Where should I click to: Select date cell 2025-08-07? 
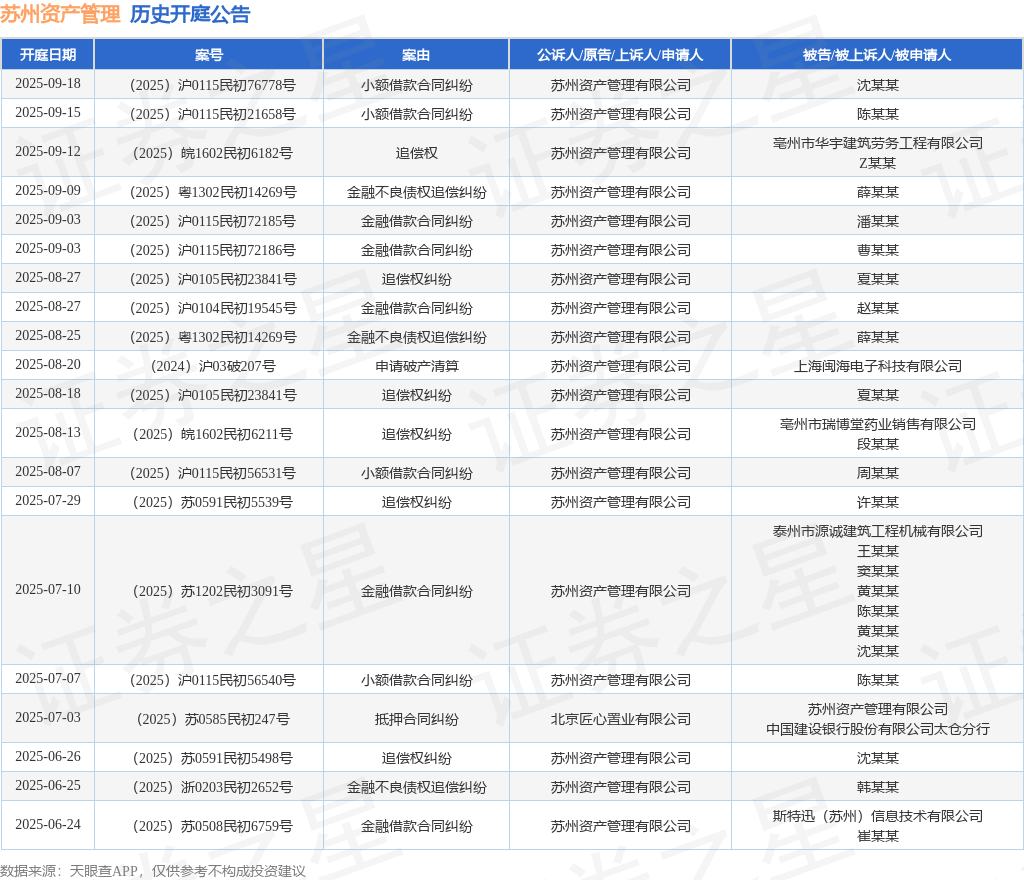point(48,471)
